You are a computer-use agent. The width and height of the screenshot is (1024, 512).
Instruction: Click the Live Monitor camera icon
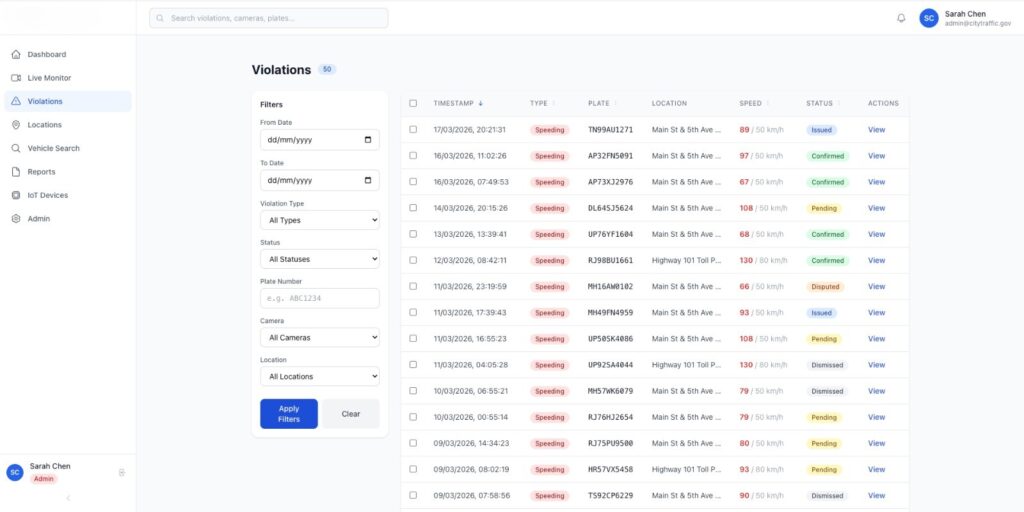point(16,78)
